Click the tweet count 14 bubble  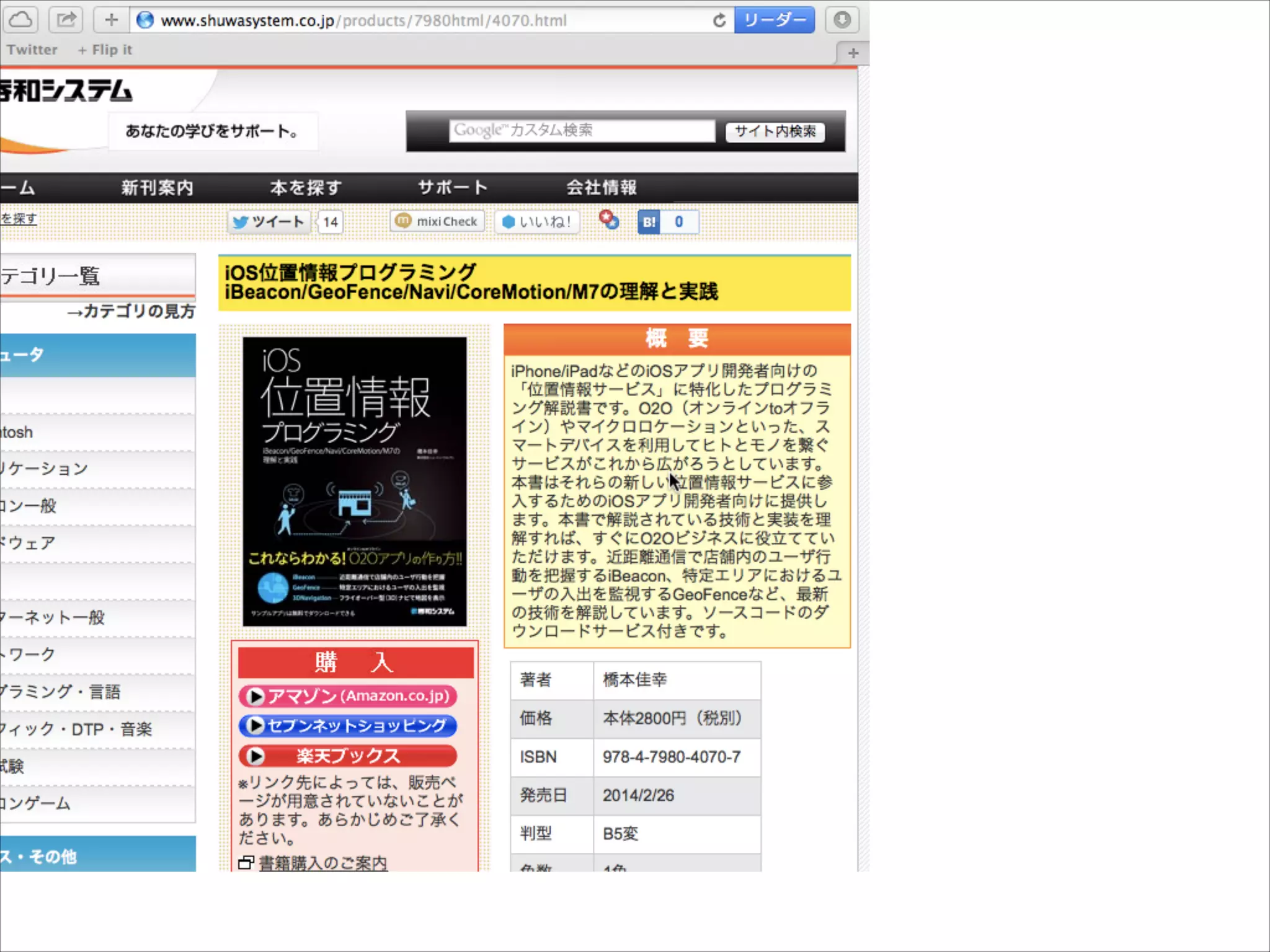[330, 222]
